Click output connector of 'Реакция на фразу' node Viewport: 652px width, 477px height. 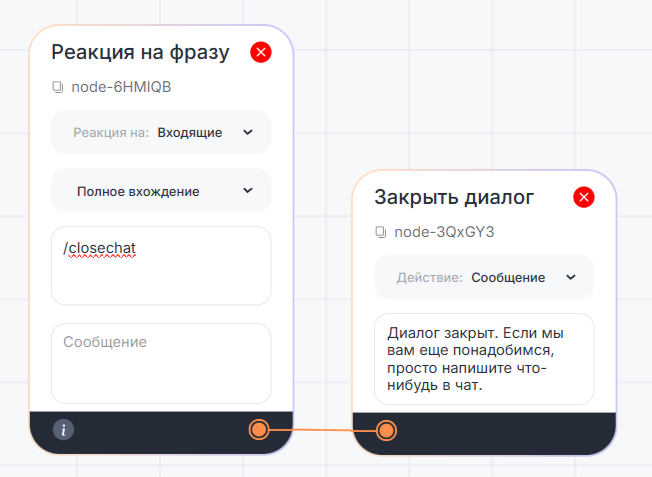pyautogui.click(x=259, y=430)
